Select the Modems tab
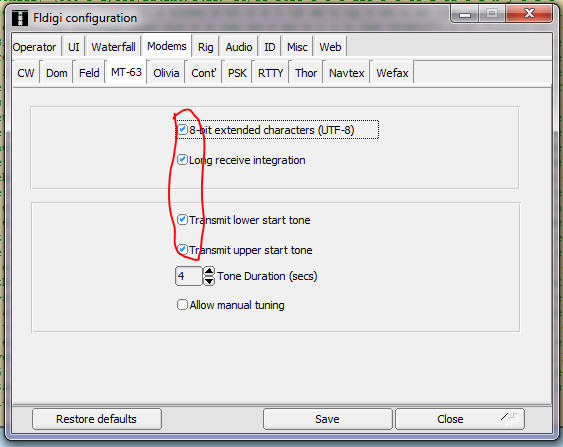Image resolution: width=563 pixels, height=447 pixels. tap(167, 46)
